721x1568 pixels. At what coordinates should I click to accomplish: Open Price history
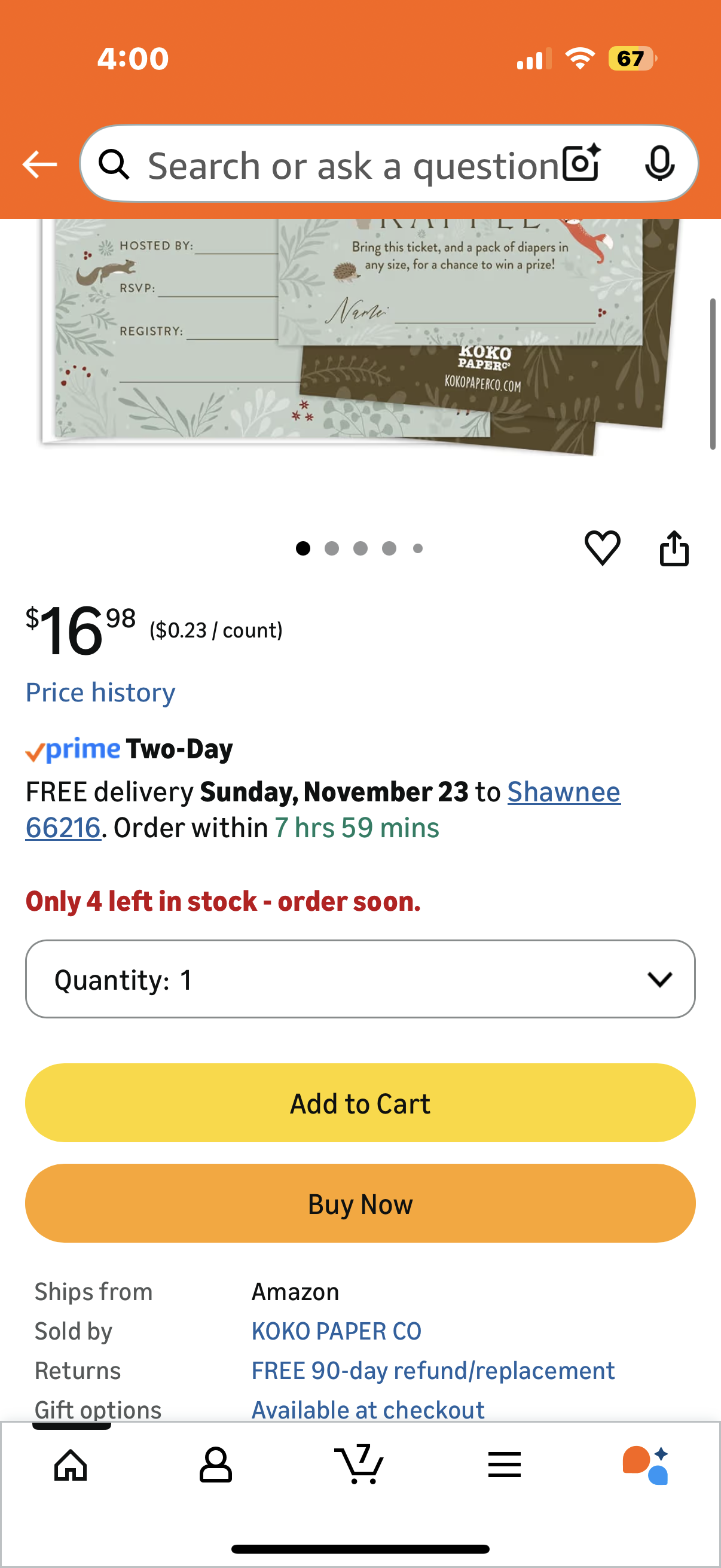click(100, 692)
